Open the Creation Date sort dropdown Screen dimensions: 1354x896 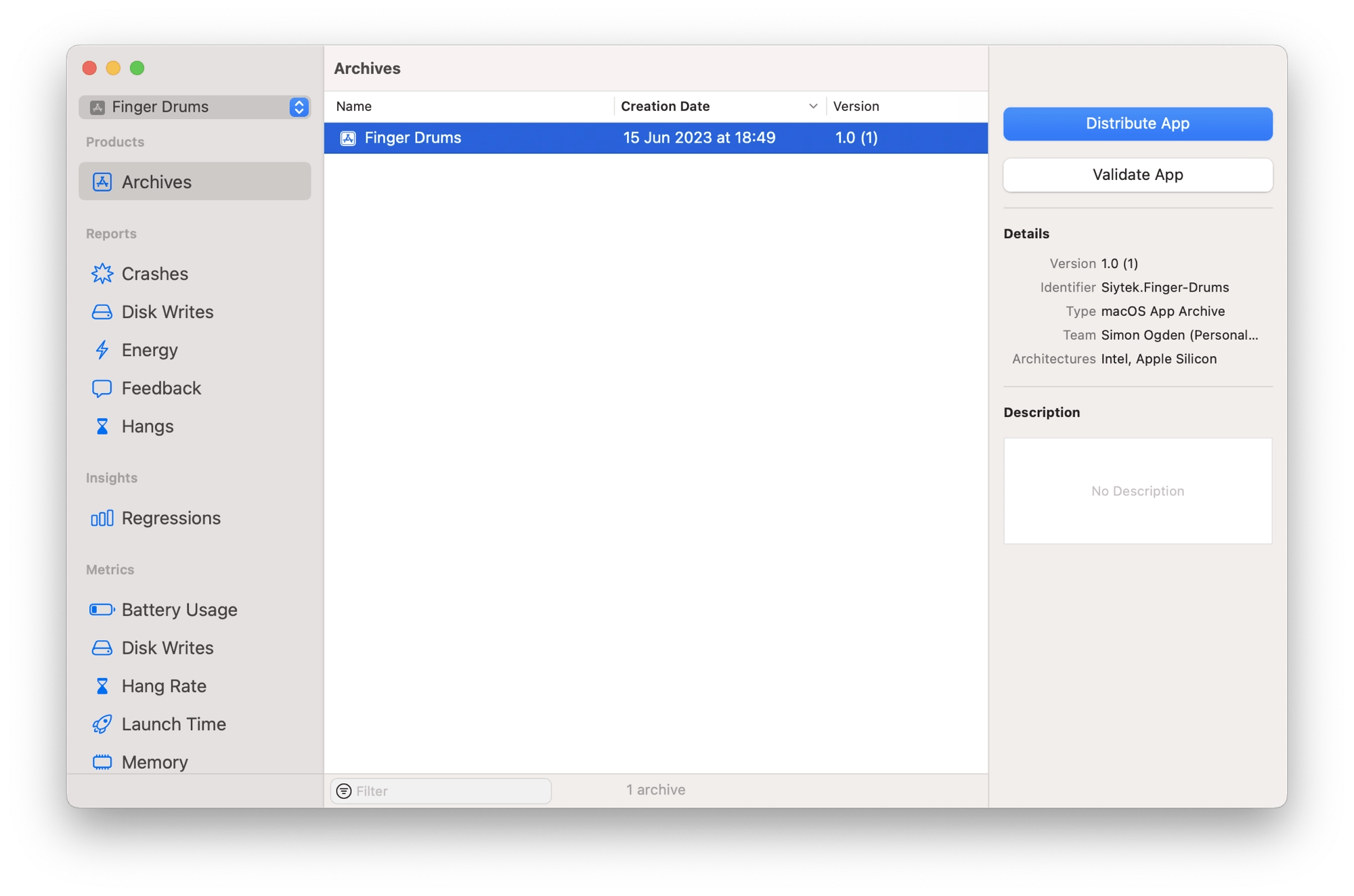(812, 106)
